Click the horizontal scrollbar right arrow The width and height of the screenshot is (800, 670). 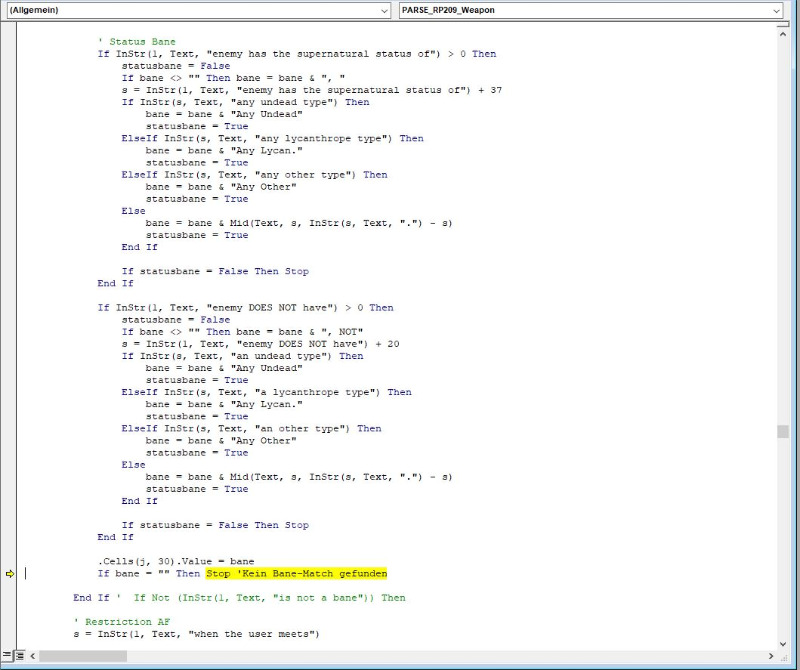(770, 656)
